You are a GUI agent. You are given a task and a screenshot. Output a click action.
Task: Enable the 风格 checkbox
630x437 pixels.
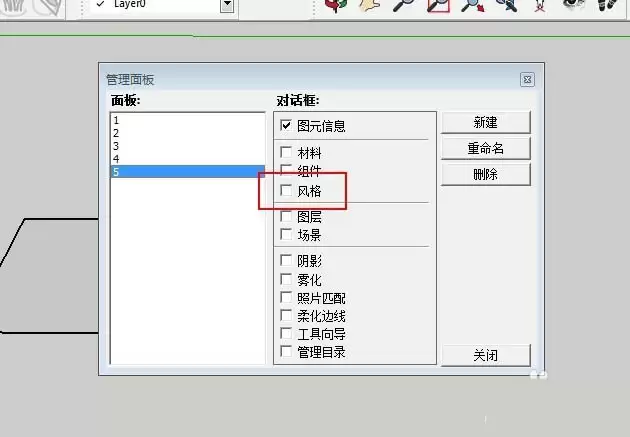(287, 190)
